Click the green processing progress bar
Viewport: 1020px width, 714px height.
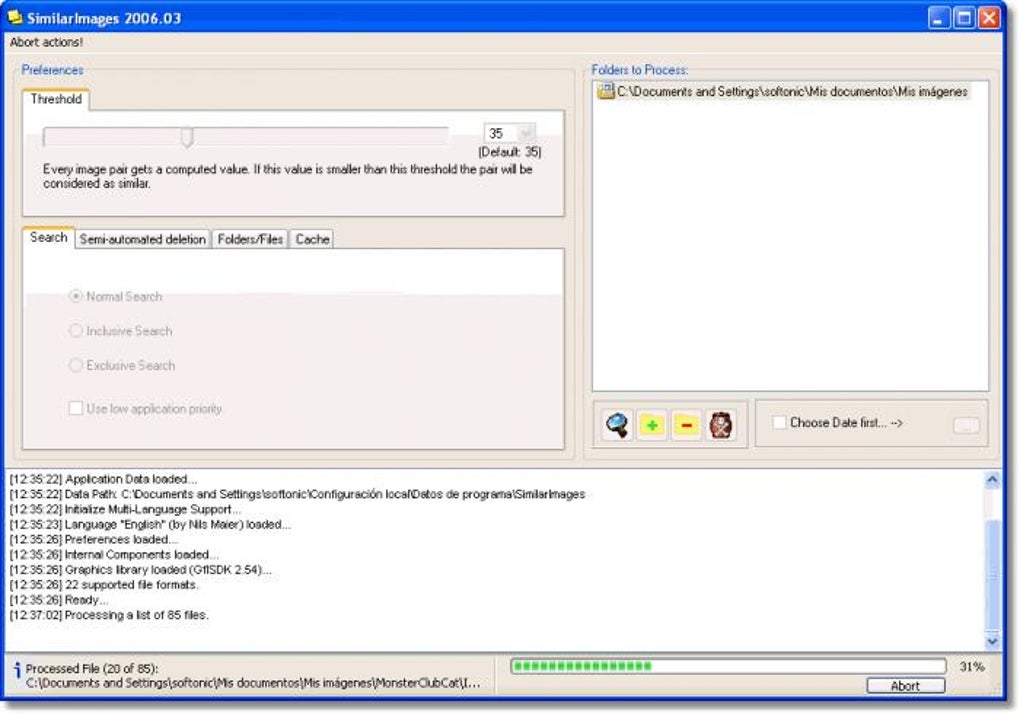728,666
